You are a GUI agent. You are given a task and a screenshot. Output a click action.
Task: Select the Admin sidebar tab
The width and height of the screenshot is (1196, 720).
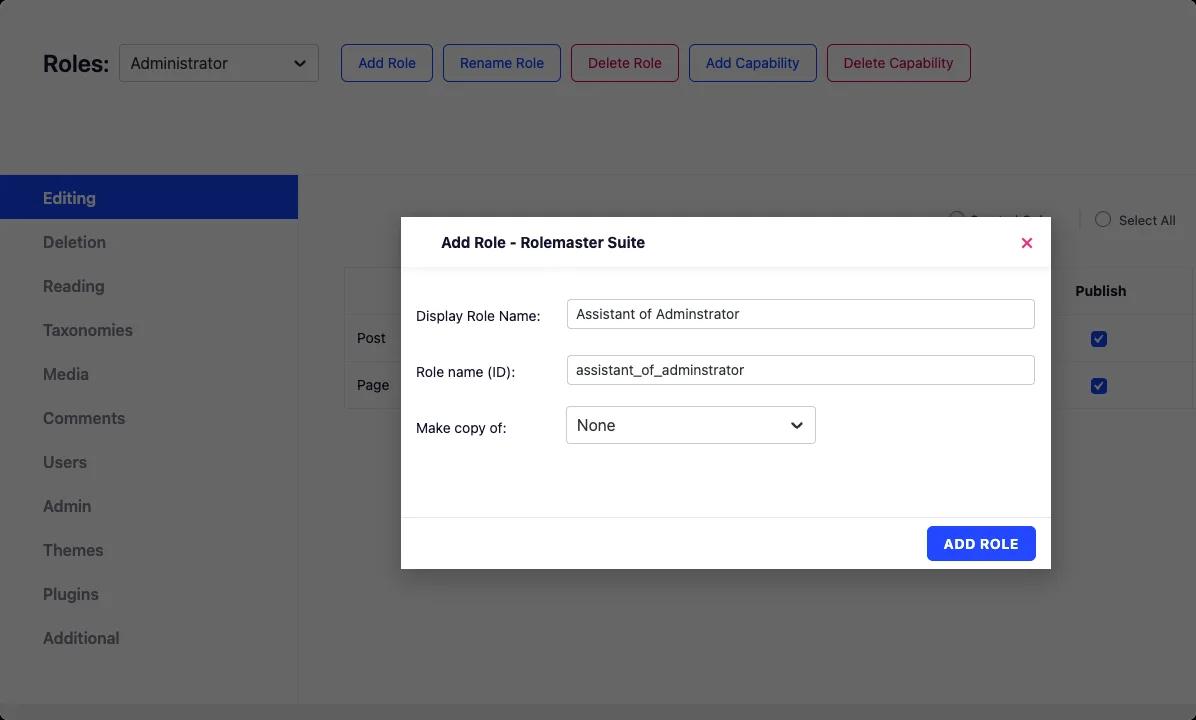click(149, 506)
